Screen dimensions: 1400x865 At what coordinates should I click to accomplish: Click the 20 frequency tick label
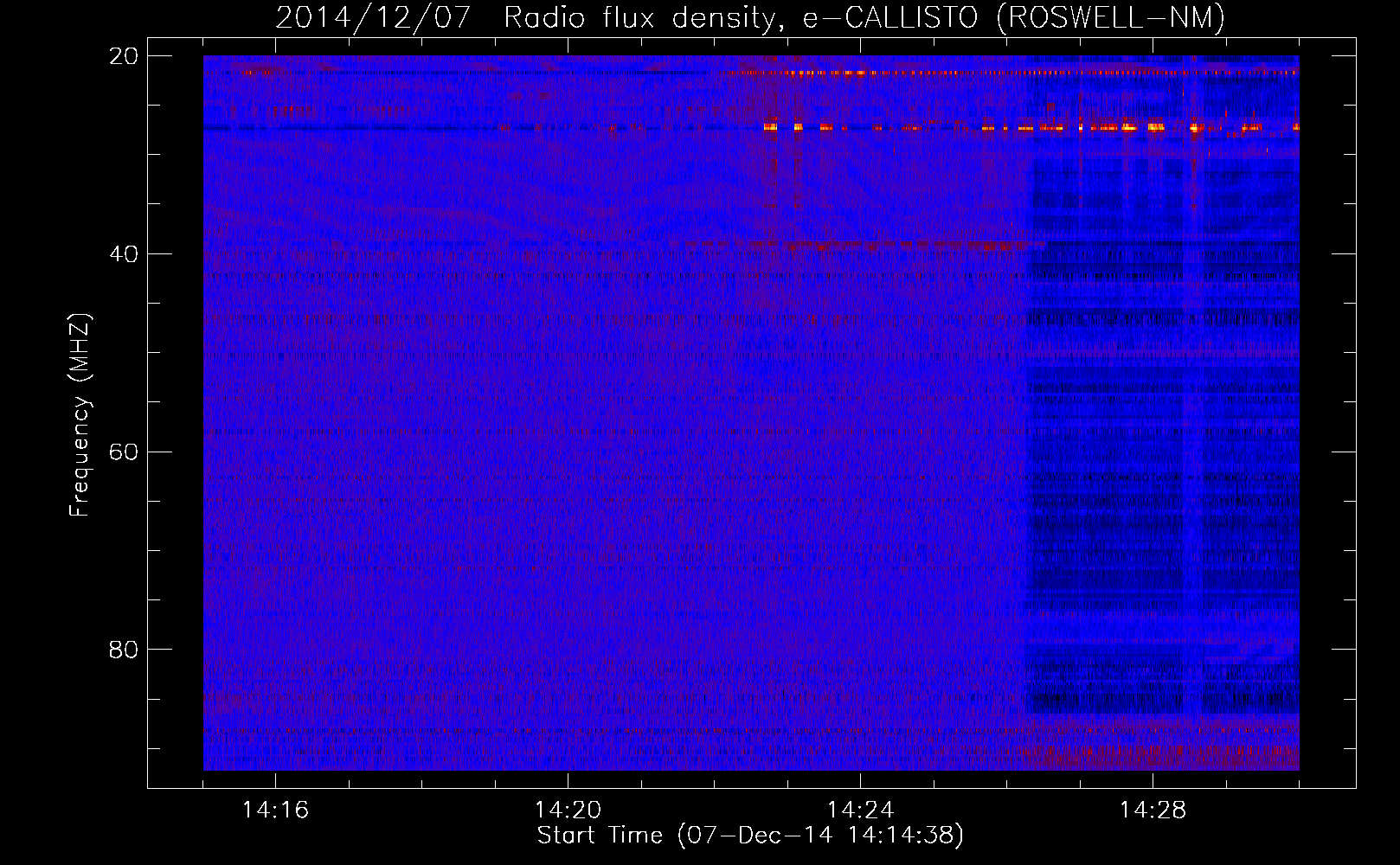tap(124, 56)
